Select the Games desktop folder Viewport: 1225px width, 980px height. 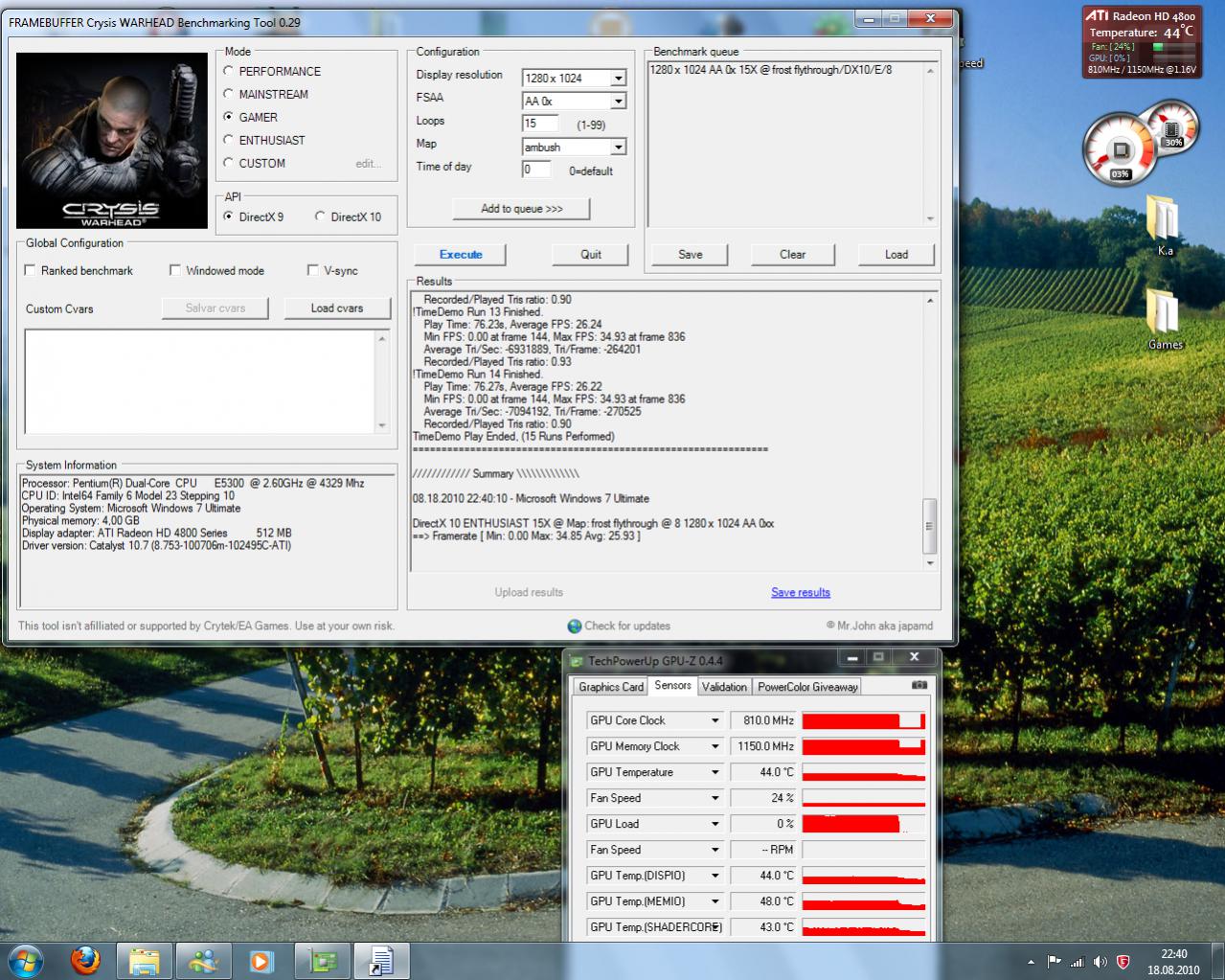tap(1164, 319)
